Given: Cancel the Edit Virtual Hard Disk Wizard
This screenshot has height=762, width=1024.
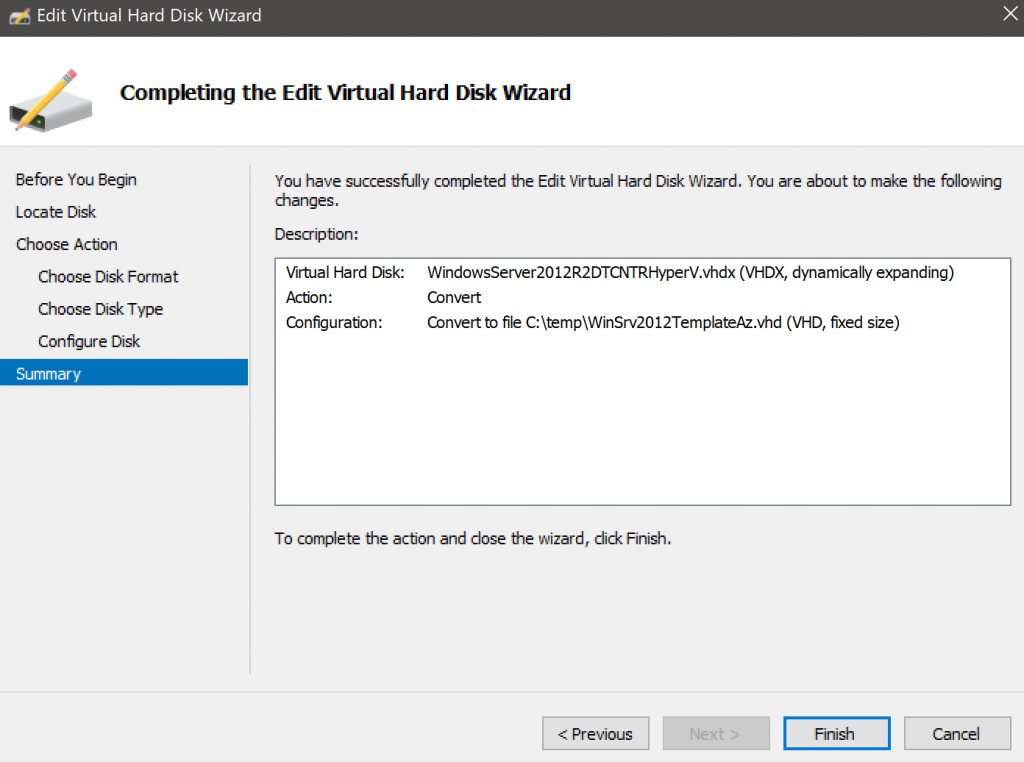Looking at the screenshot, I should (x=957, y=733).
